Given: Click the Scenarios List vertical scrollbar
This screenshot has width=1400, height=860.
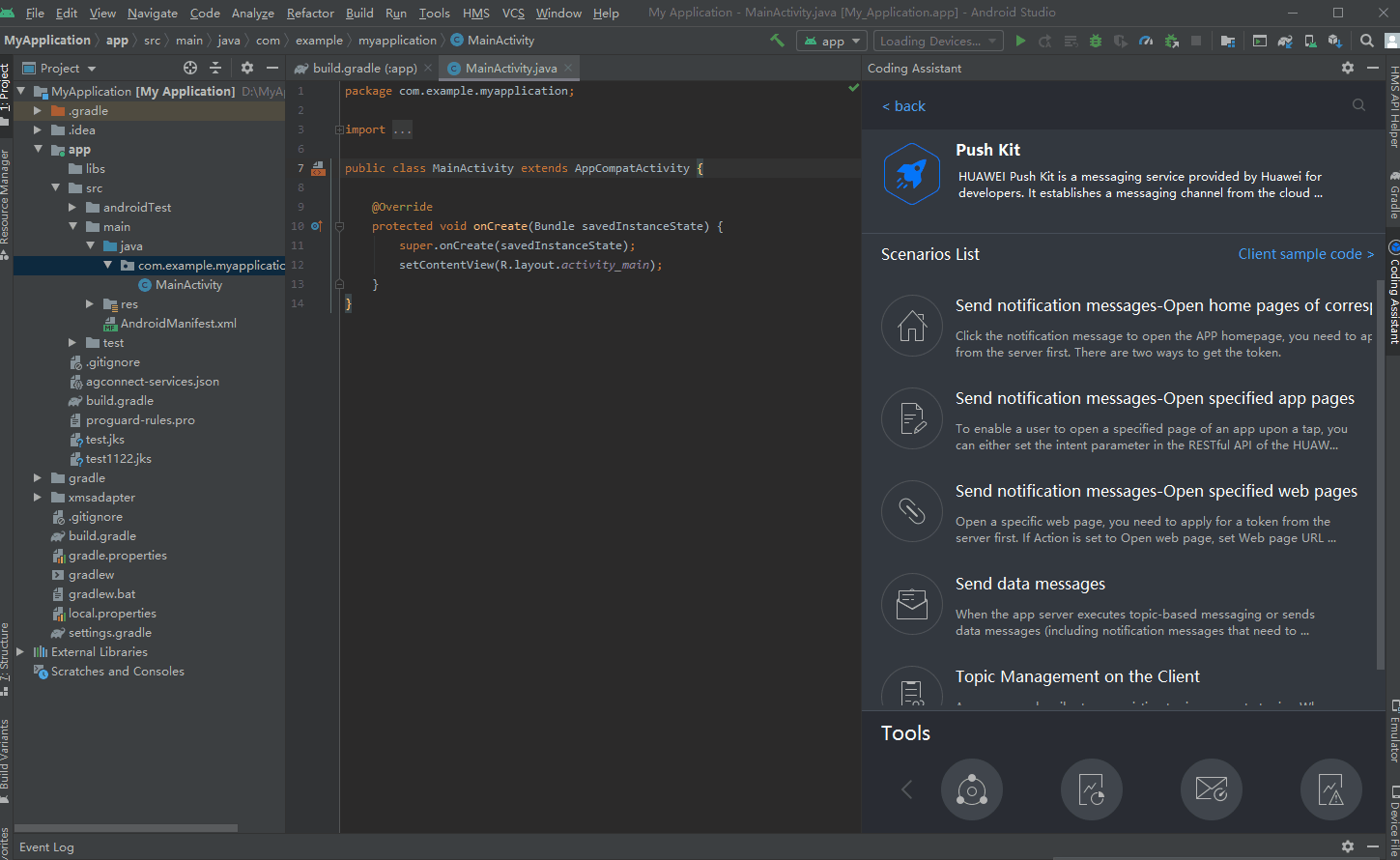Looking at the screenshot, I should click(1379, 473).
